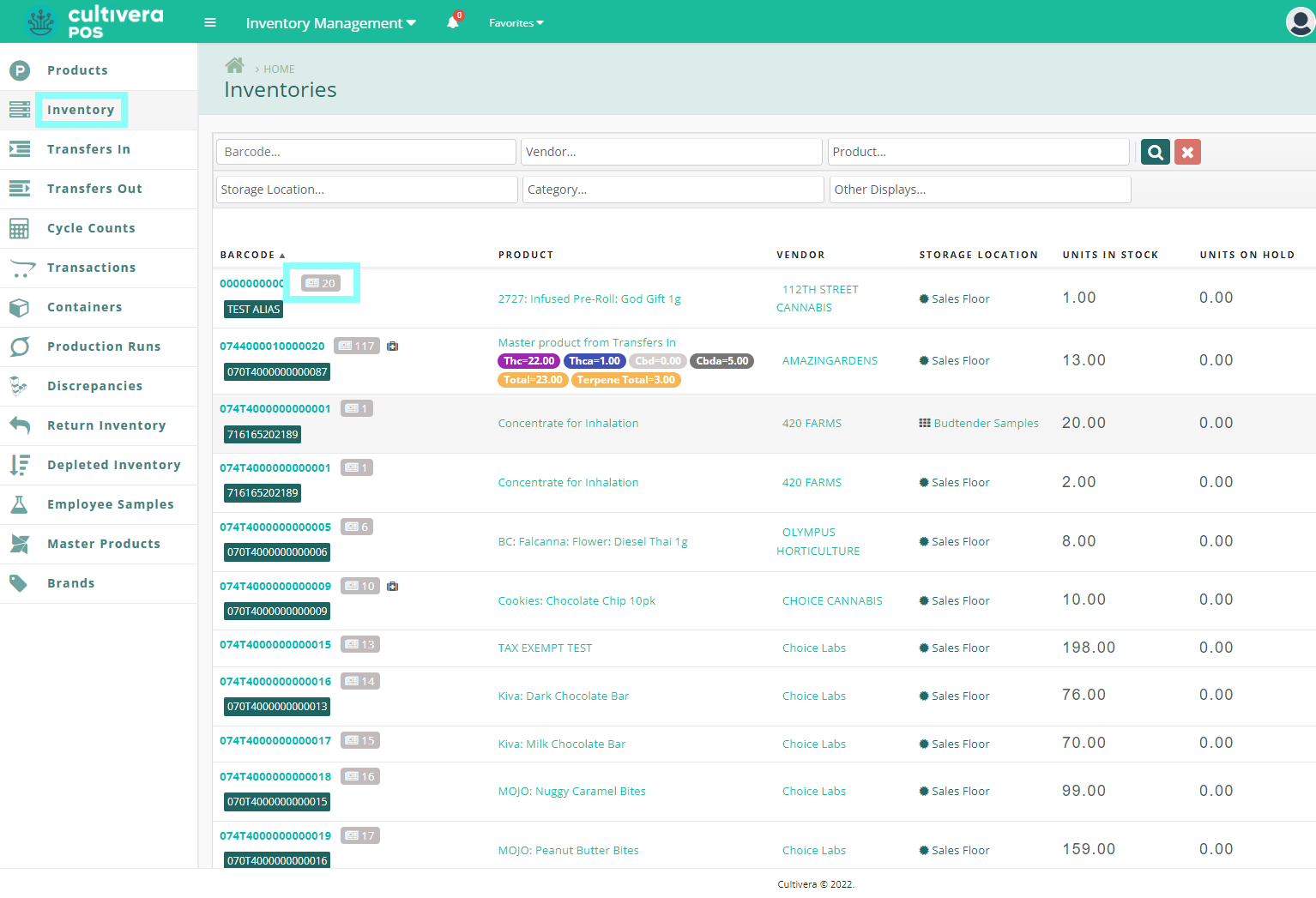Click the Transactions cart icon
The image size is (1316, 898).
coord(21,268)
